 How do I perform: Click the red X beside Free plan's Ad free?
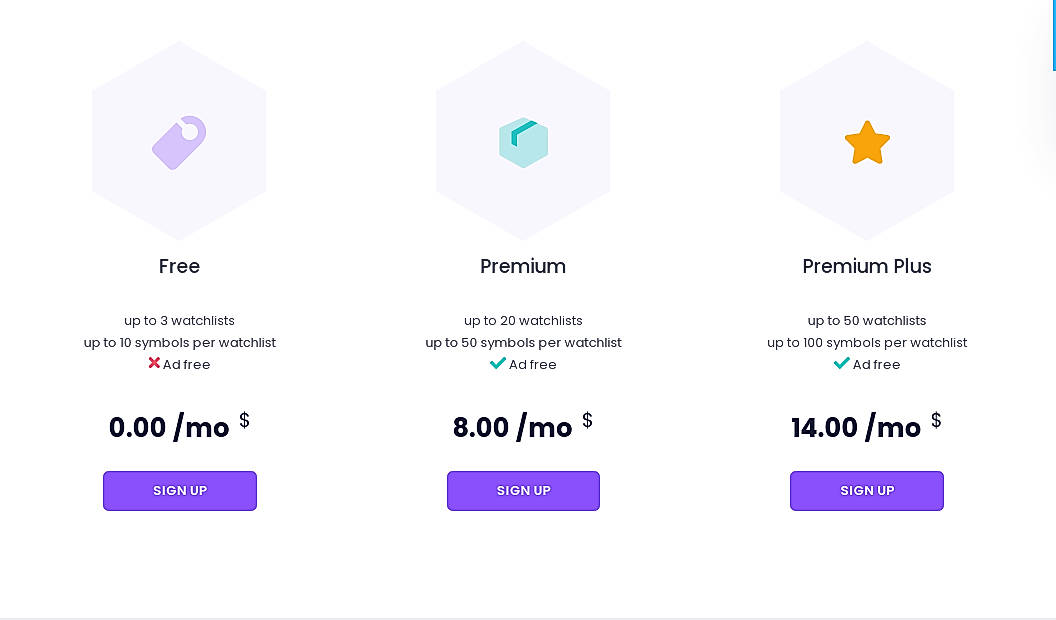coord(155,363)
